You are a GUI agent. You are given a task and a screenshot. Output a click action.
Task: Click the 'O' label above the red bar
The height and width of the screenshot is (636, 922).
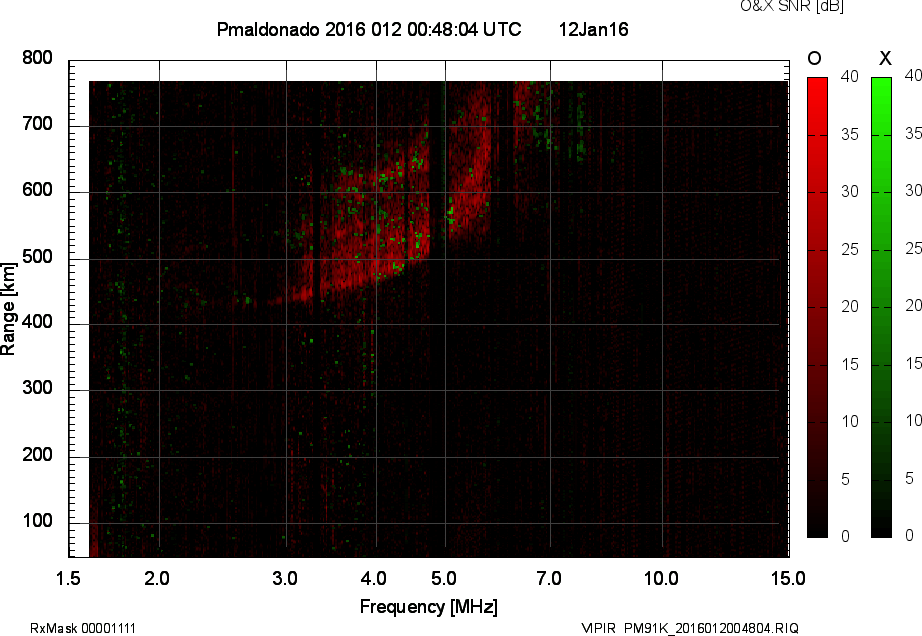(814, 58)
